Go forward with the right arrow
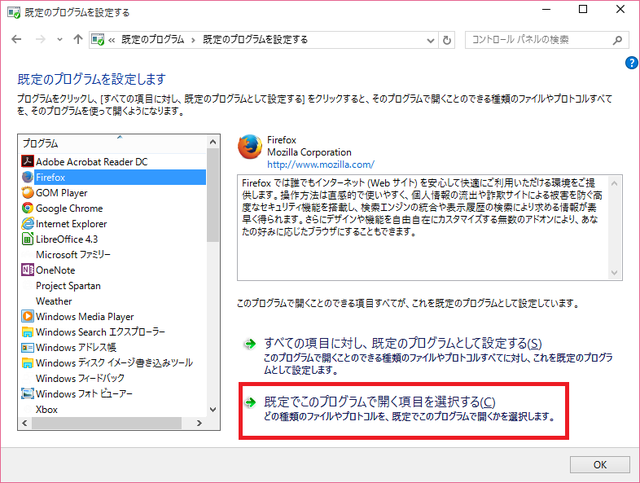This screenshot has height=483, width=640. point(40,39)
